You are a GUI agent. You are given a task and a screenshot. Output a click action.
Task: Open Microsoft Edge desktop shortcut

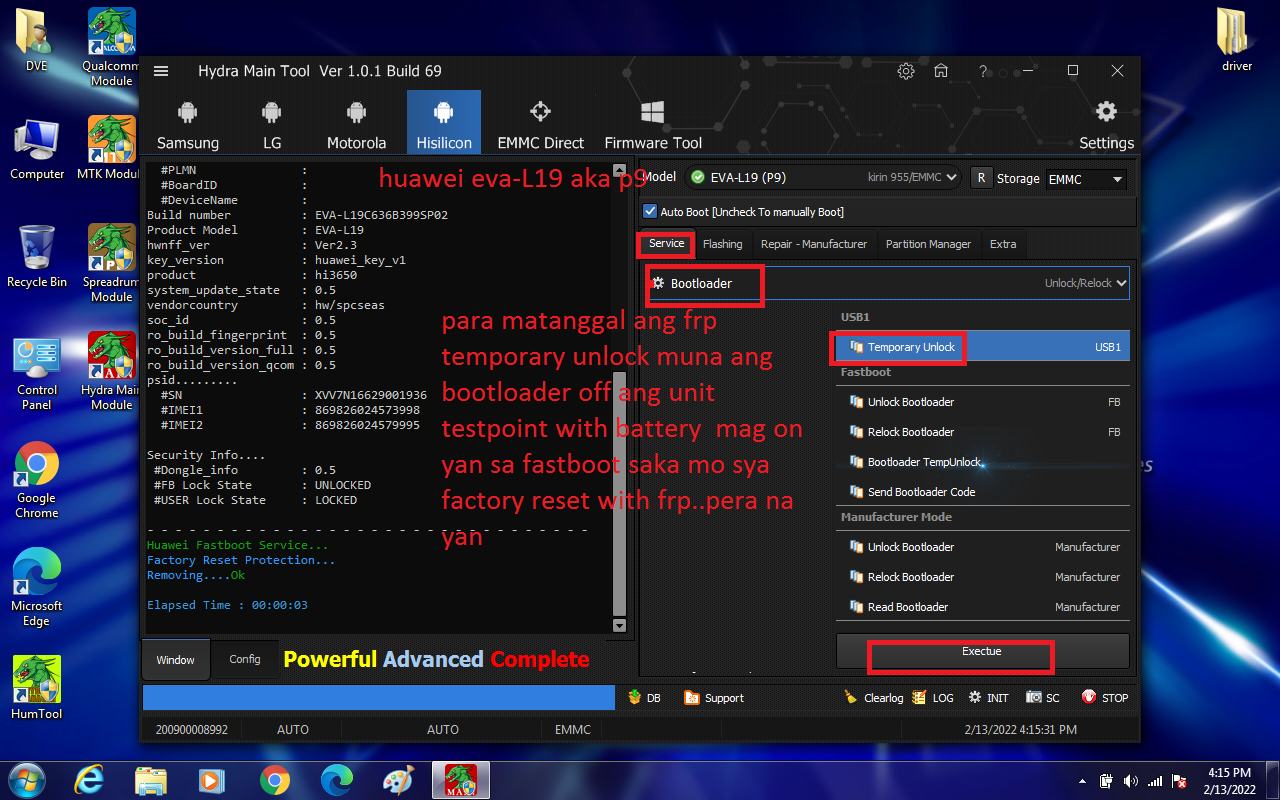coord(37,588)
